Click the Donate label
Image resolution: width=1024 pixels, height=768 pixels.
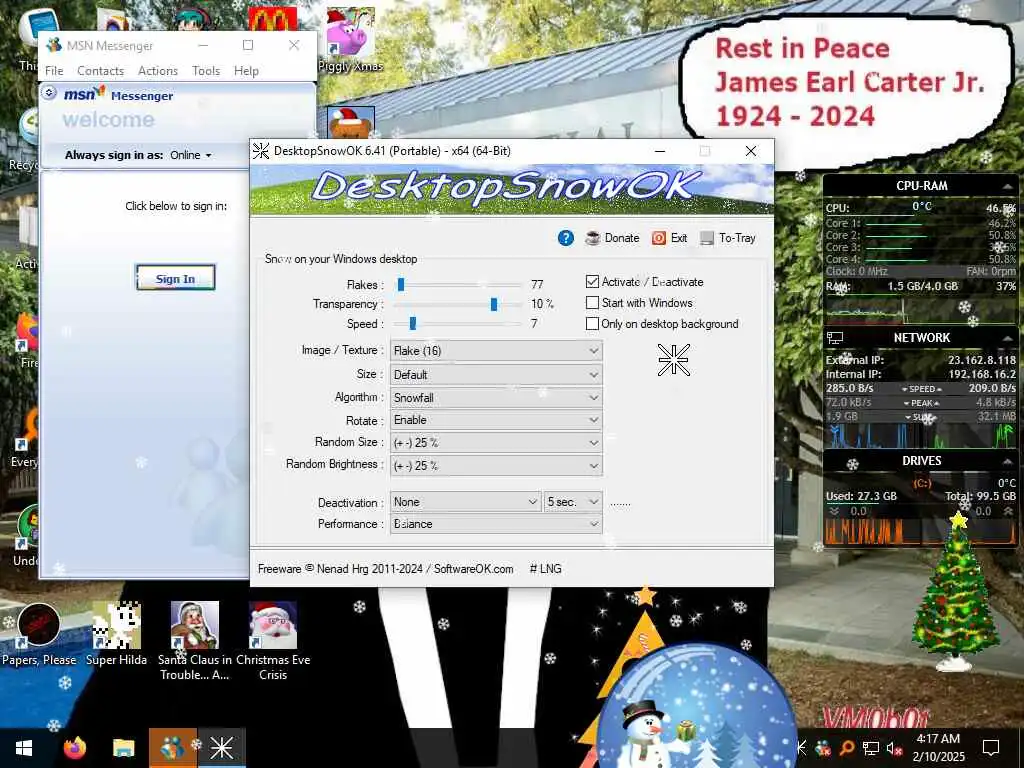[x=622, y=238]
